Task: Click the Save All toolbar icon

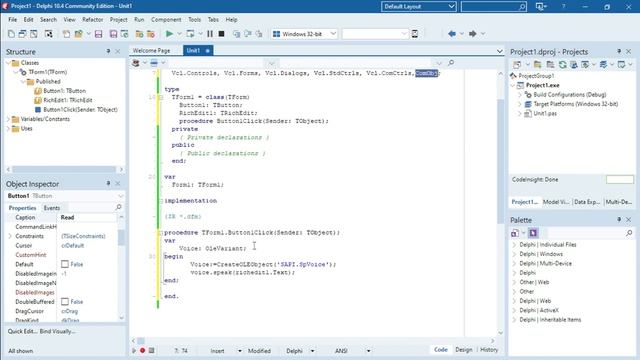Action: [x=113, y=34]
